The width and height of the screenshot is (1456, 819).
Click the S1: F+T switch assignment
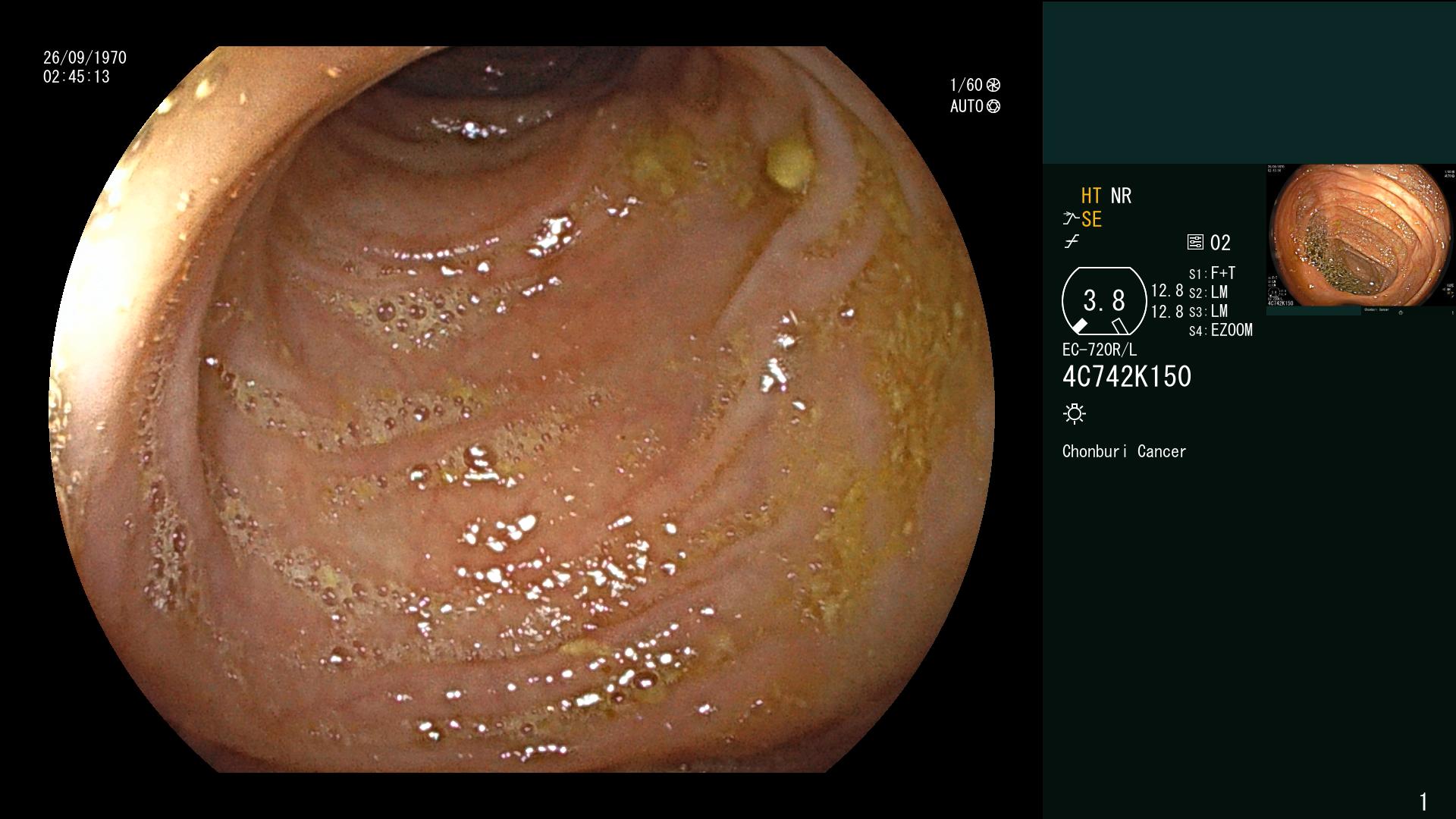pyautogui.click(x=1212, y=273)
